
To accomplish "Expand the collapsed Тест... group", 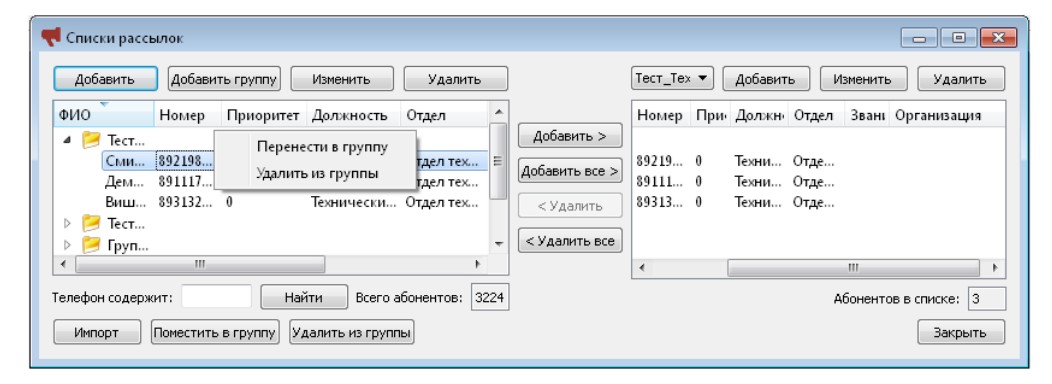I will coord(66,223).
